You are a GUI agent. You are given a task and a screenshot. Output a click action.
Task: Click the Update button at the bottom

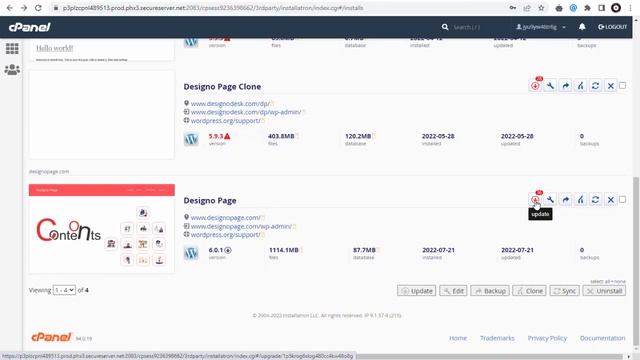(x=417, y=291)
